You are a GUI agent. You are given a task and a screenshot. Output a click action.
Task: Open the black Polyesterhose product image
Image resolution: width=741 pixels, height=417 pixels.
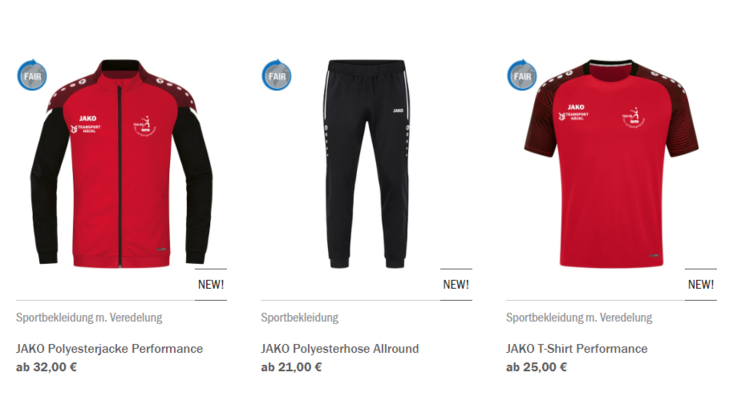pos(367,163)
